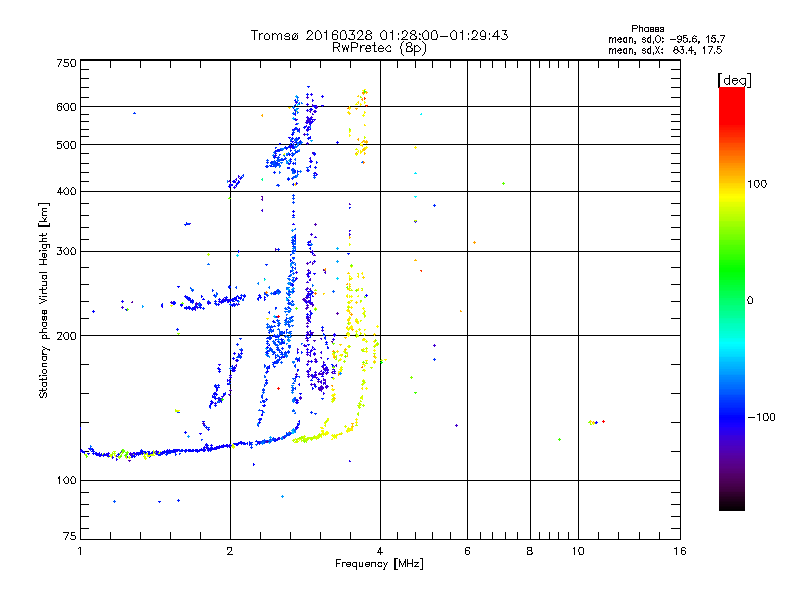
Task: Click the '[deg]' colorbar unit label
Action: tap(734, 80)
